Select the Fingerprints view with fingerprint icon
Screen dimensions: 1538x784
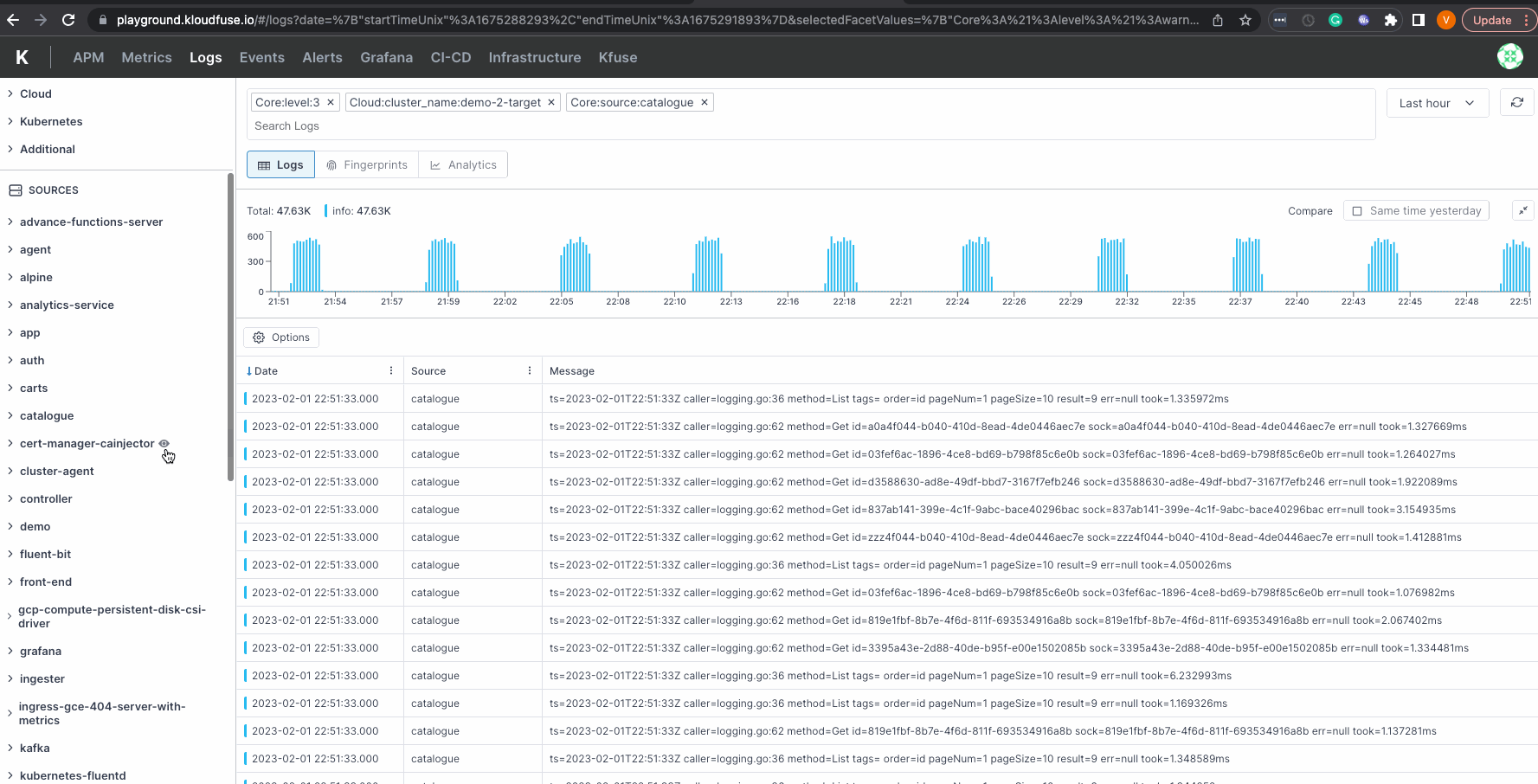[367, 164]
